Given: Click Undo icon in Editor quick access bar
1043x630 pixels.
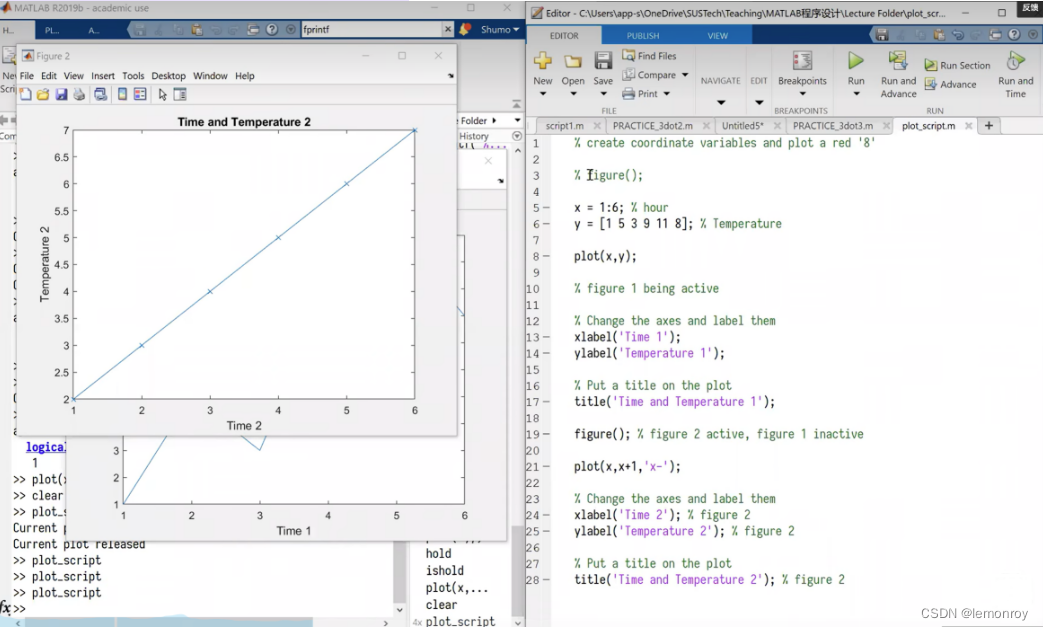Looking at the screenshot, I should (957, 35).
